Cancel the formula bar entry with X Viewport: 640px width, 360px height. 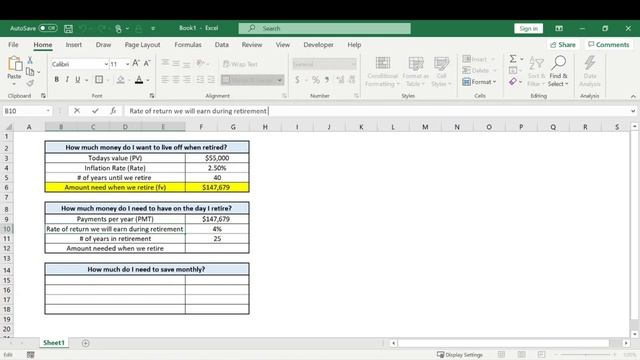[77, 111]
